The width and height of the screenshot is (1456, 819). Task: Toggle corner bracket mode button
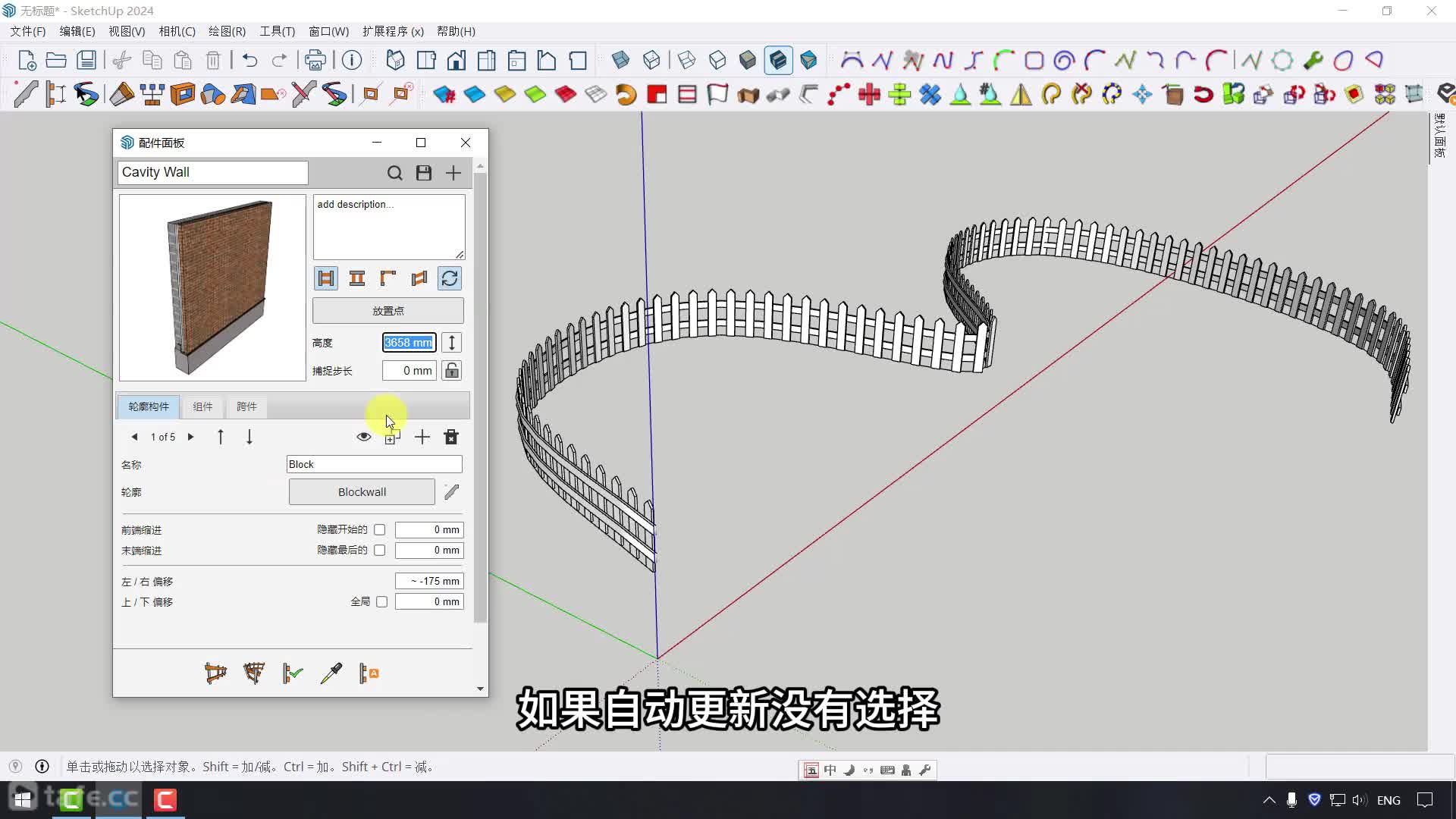pos(388,278)
